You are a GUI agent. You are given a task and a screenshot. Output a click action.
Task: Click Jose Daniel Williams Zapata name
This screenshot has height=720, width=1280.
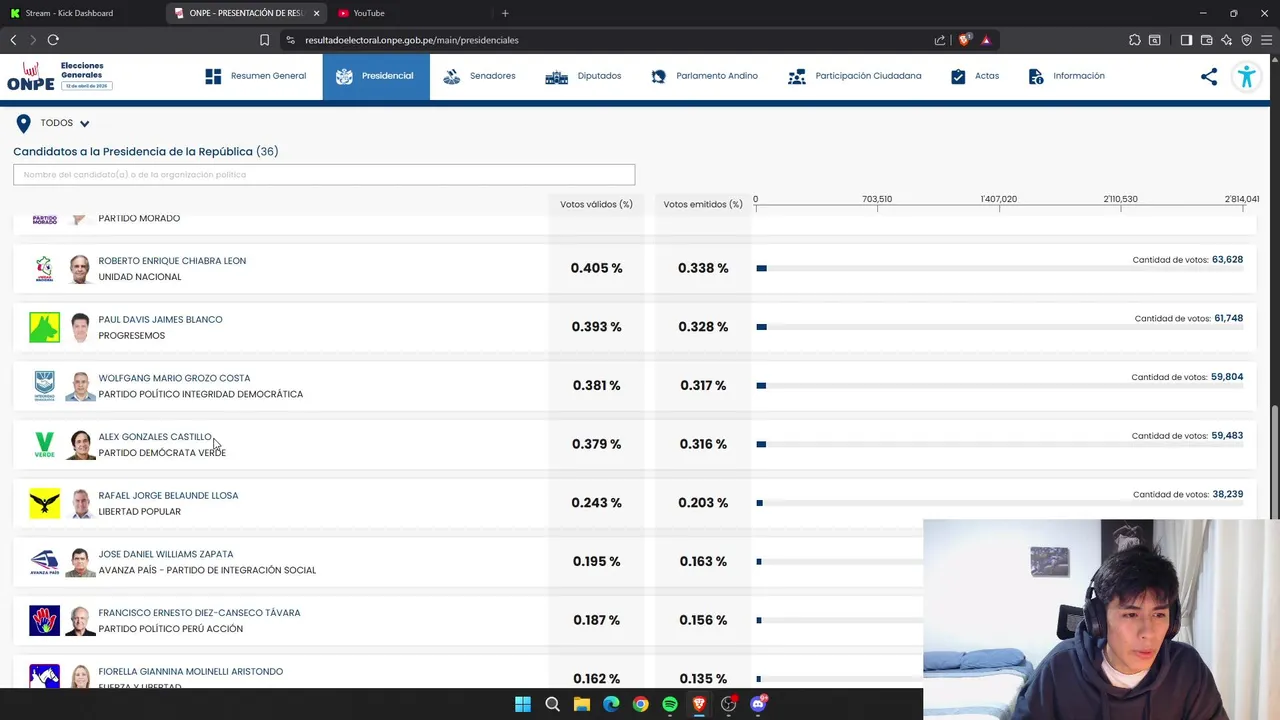166,554
